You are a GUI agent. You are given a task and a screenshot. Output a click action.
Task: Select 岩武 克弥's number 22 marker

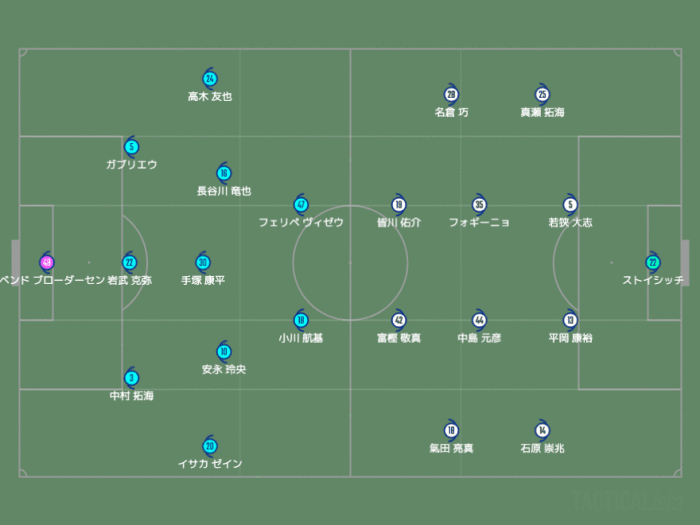click(129, 262)
